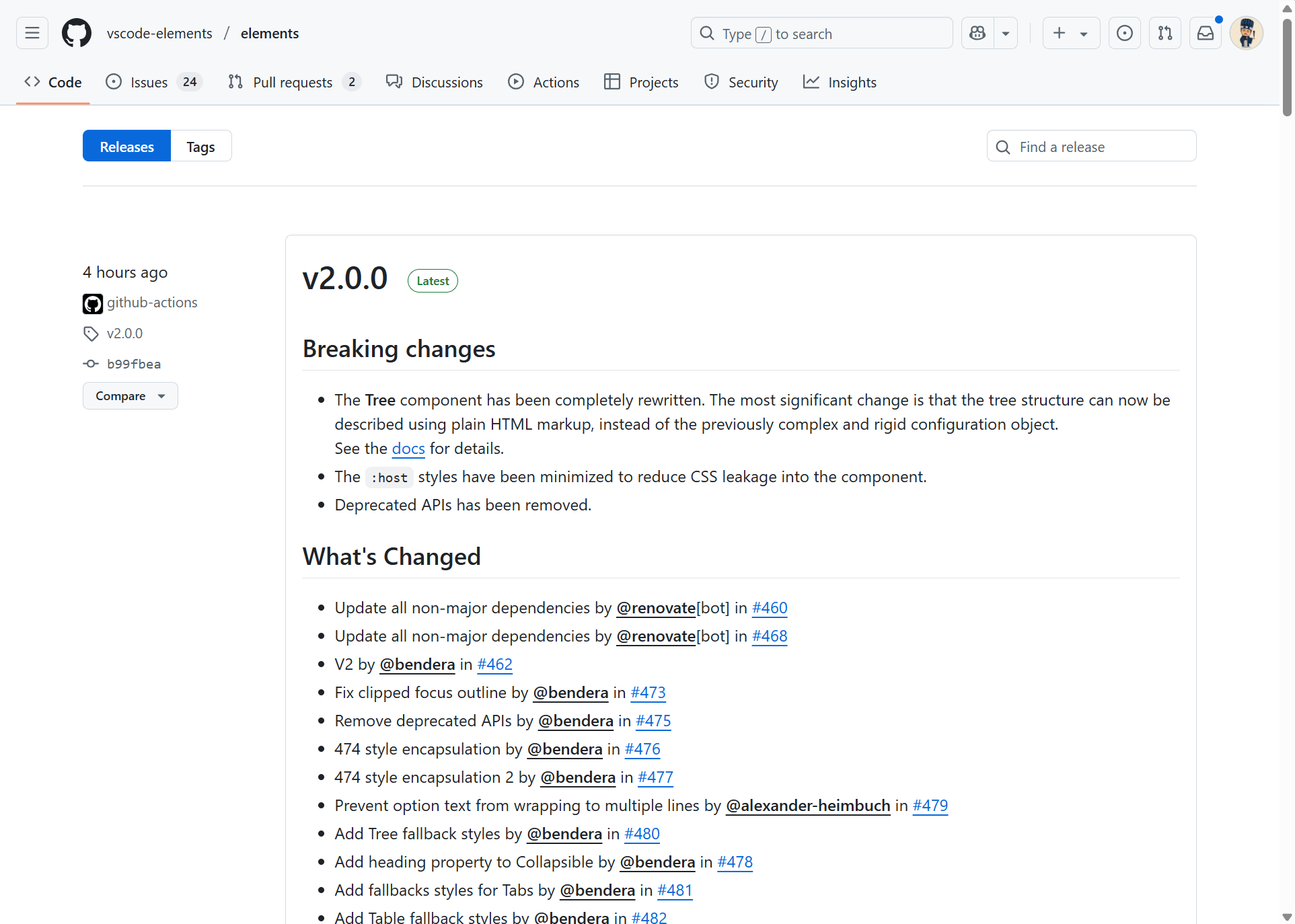Click the b99fbea commit hash

tap(133, 364)
